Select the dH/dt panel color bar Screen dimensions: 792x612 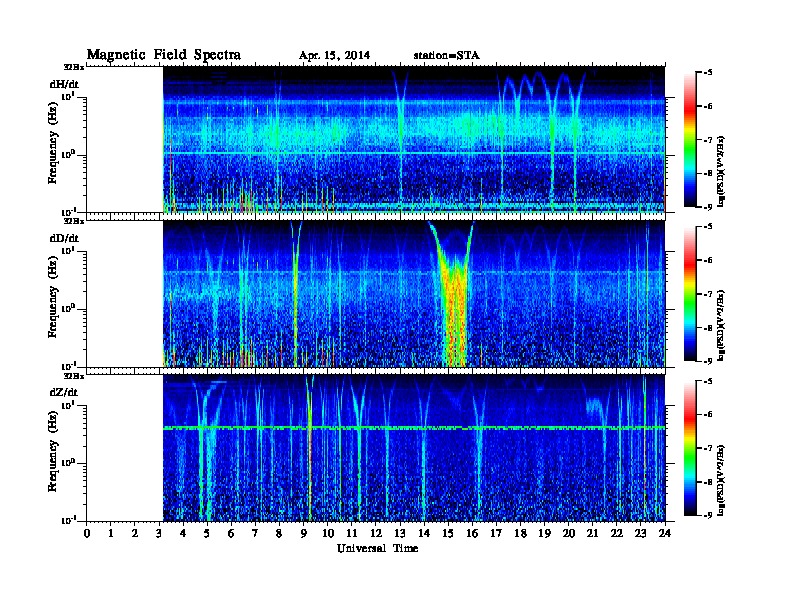(x=690, y=140)
